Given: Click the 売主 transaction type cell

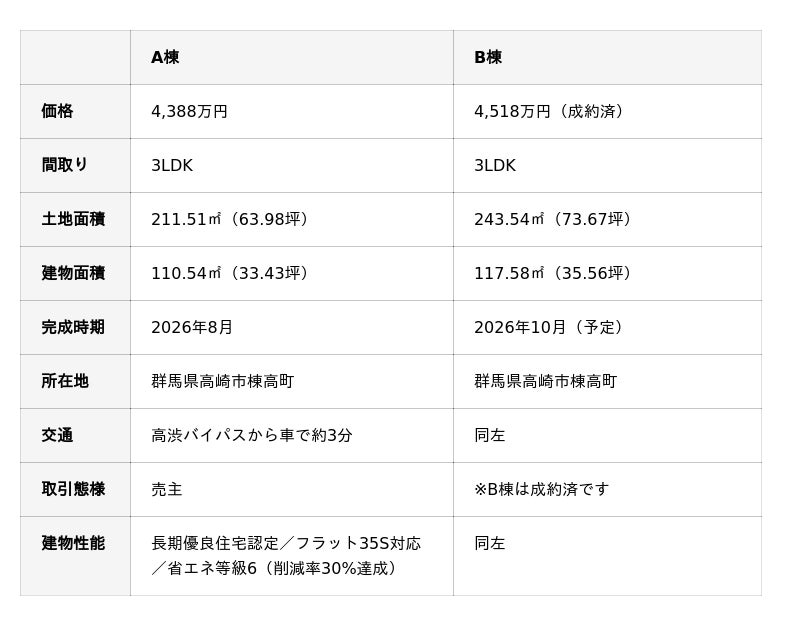Looking at the screenshot, I should click(x=167, y=489).
